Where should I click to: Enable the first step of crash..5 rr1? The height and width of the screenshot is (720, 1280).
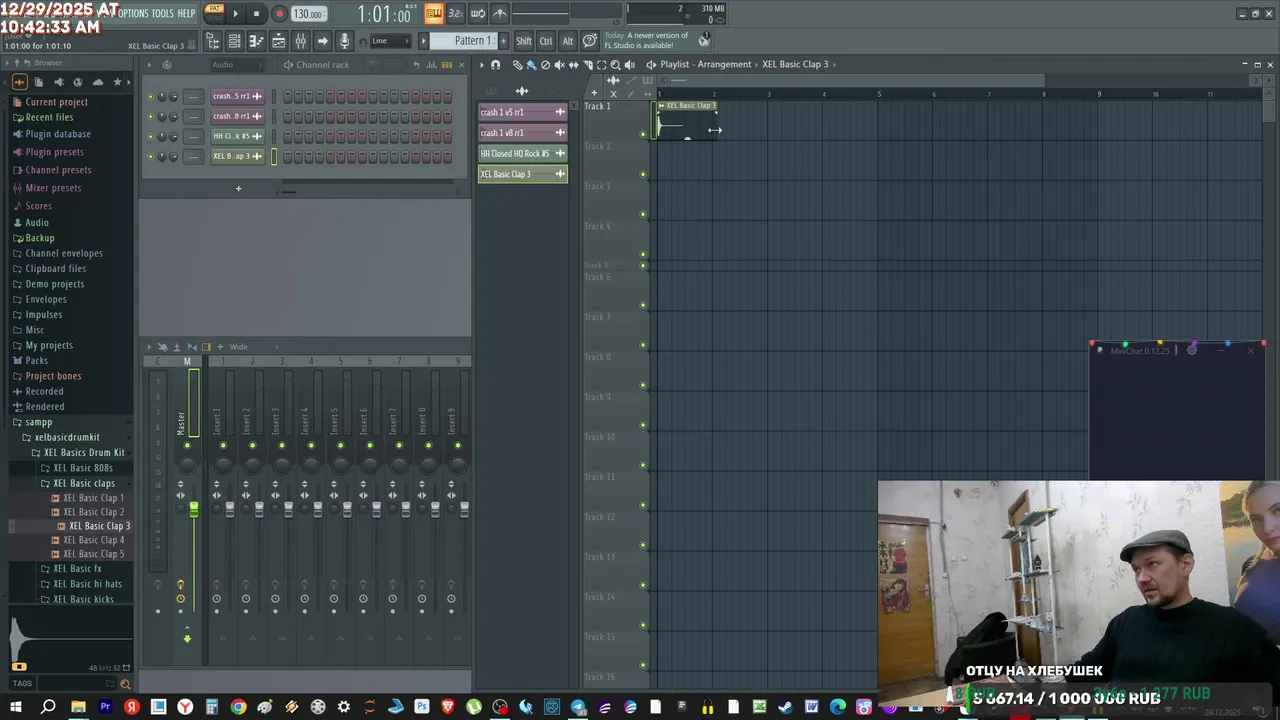287,97
